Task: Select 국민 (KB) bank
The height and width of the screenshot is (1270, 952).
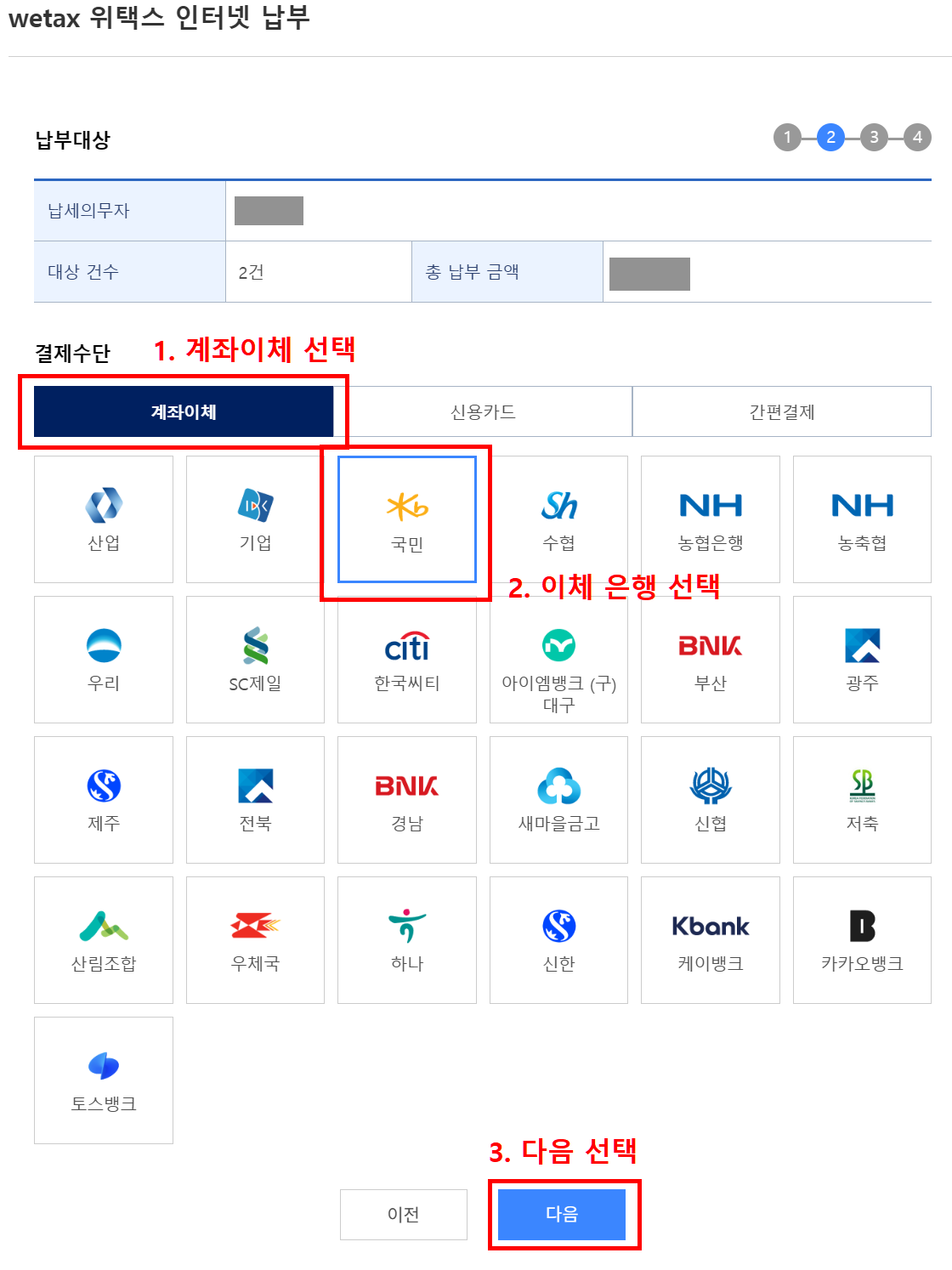Action: [407, 519]
